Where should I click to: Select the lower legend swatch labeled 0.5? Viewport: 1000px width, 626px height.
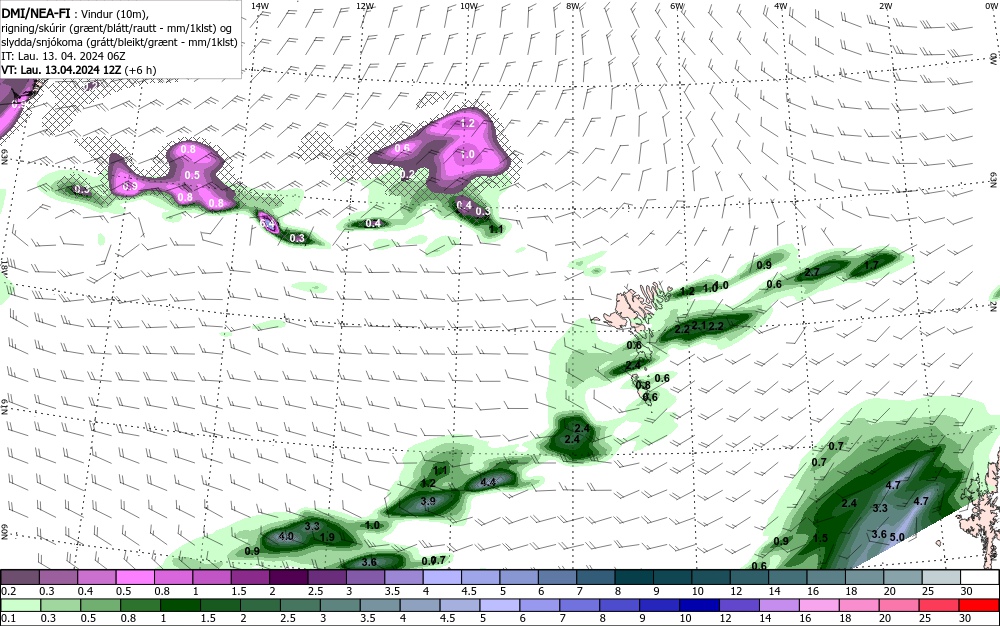(100, 604)
